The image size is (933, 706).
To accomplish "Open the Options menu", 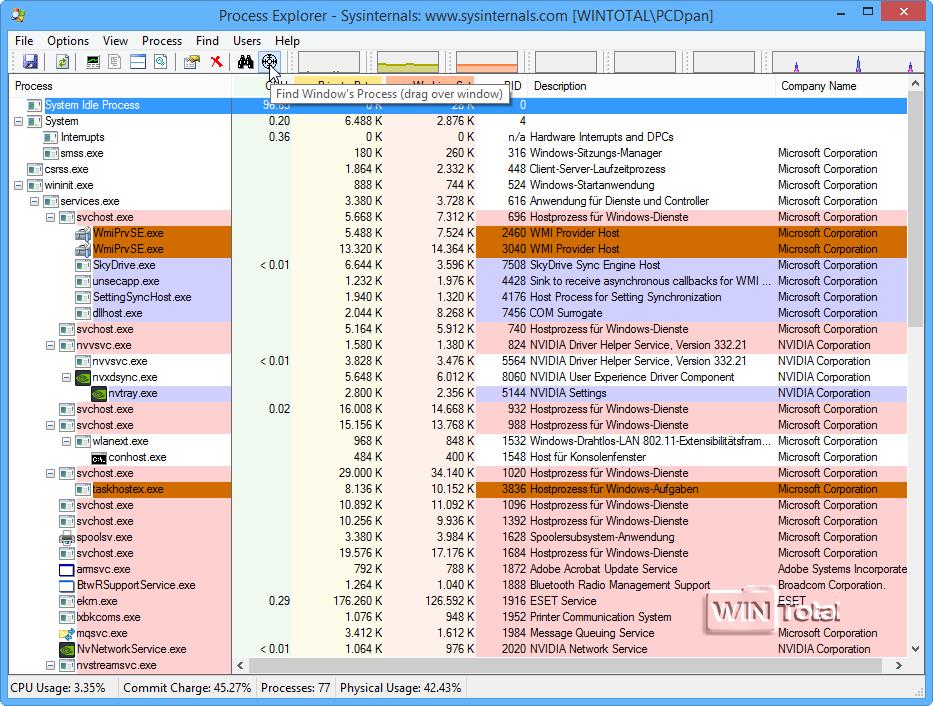I will click(x=68, y=41).
